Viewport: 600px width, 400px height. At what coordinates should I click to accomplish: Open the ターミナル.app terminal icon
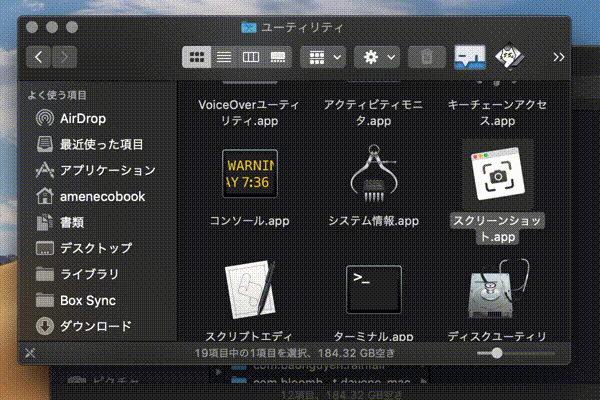click(373, 291)
